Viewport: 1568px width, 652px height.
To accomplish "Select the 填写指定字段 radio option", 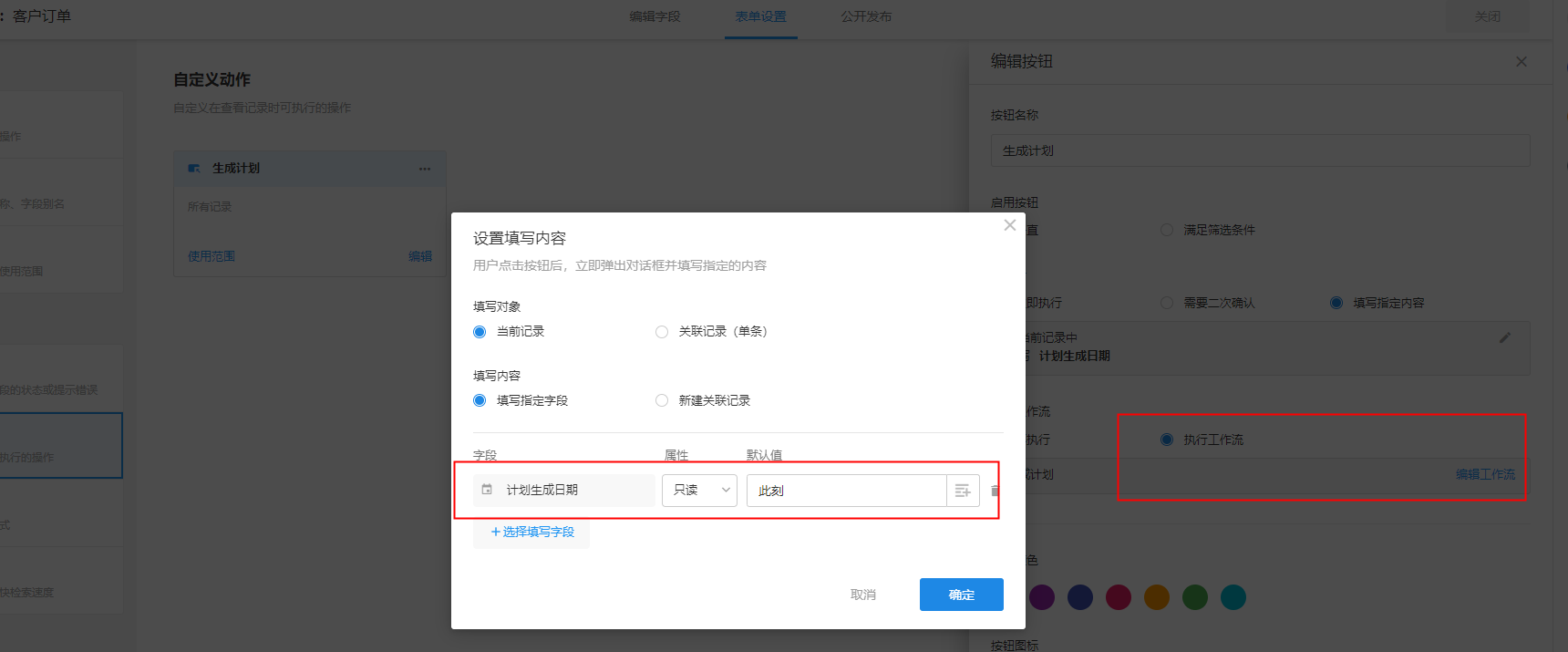I will pyautogui.click(x=480, y=400).
